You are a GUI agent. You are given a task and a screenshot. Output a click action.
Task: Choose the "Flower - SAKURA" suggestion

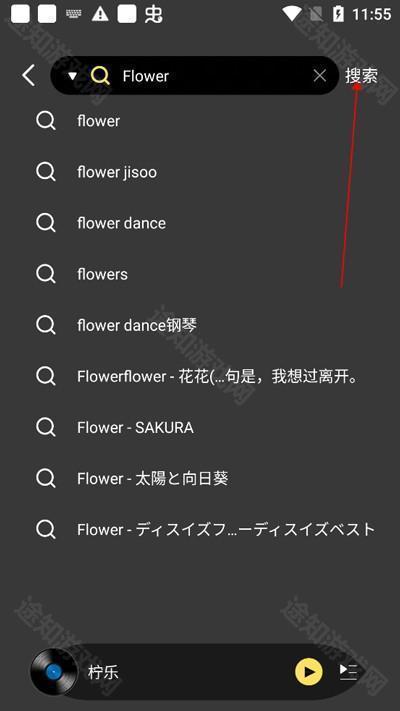(x=200, y=427)
